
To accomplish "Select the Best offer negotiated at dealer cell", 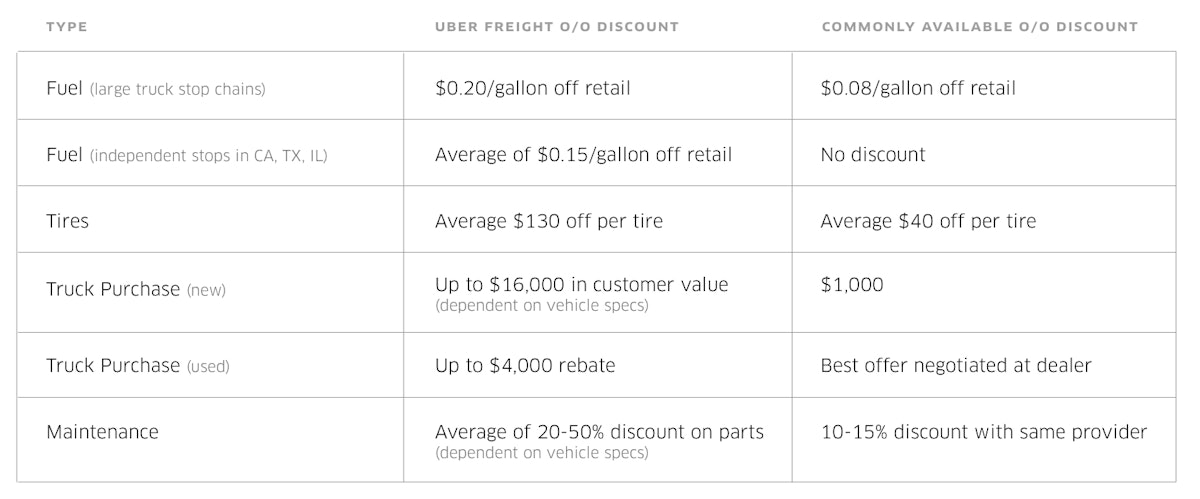I will click(956, 366).
